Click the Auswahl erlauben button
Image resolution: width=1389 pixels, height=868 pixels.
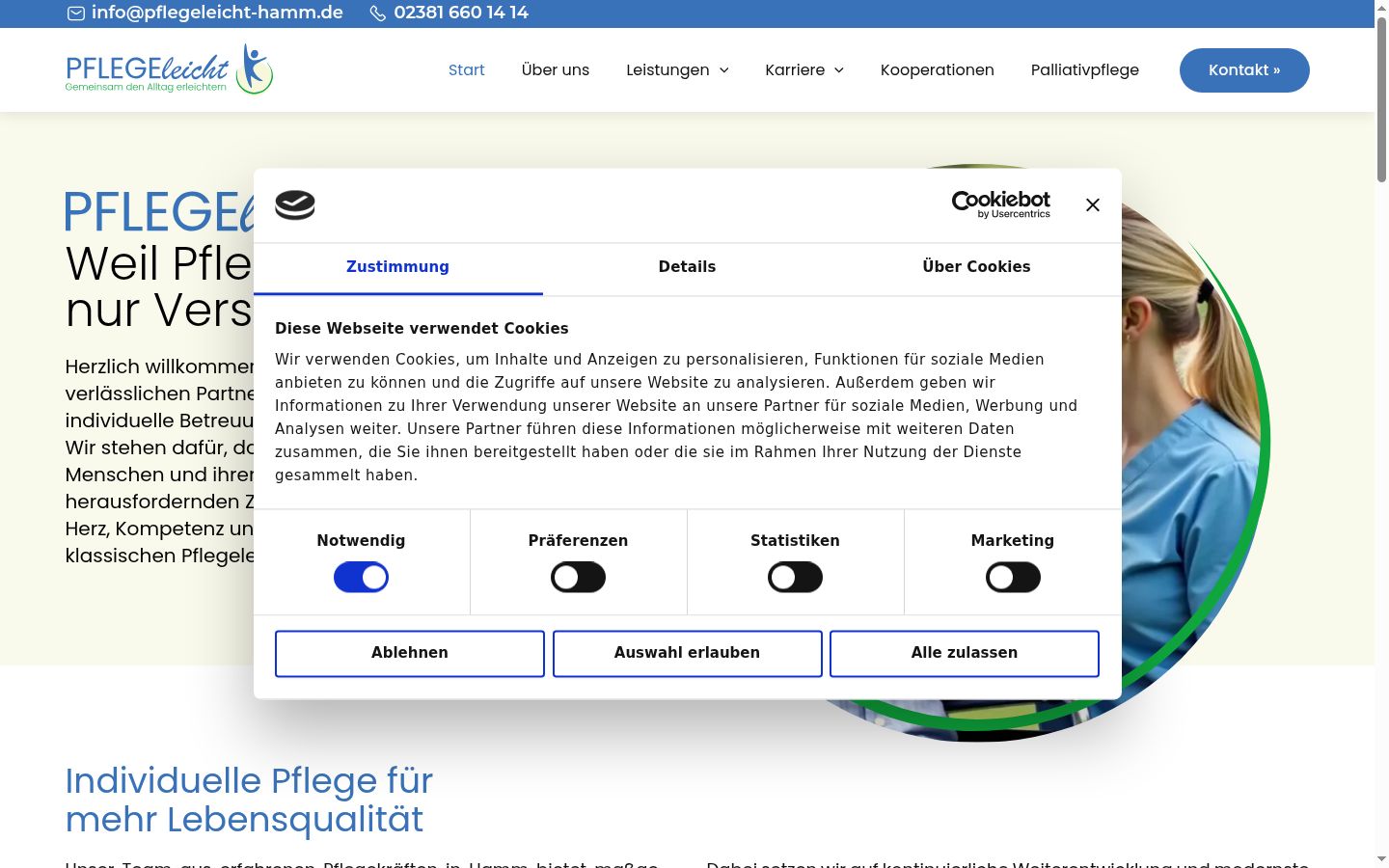tap(687, 654)
